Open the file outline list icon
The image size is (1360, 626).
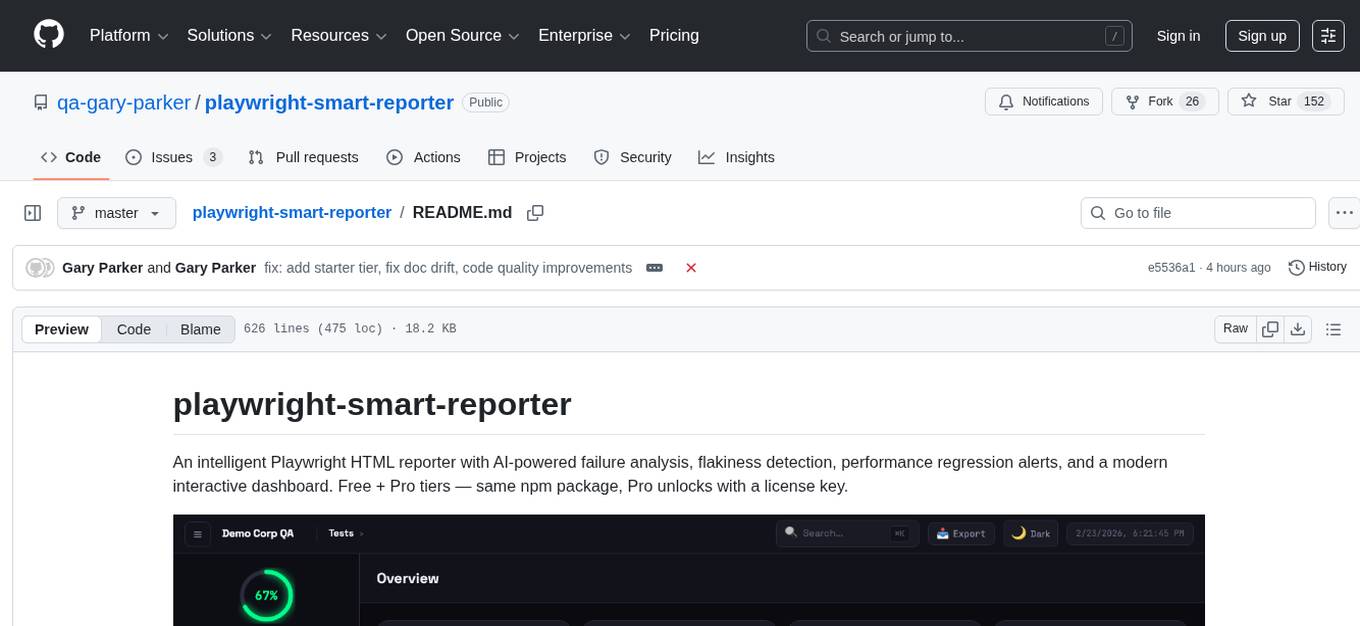[x=1334, y=328]
